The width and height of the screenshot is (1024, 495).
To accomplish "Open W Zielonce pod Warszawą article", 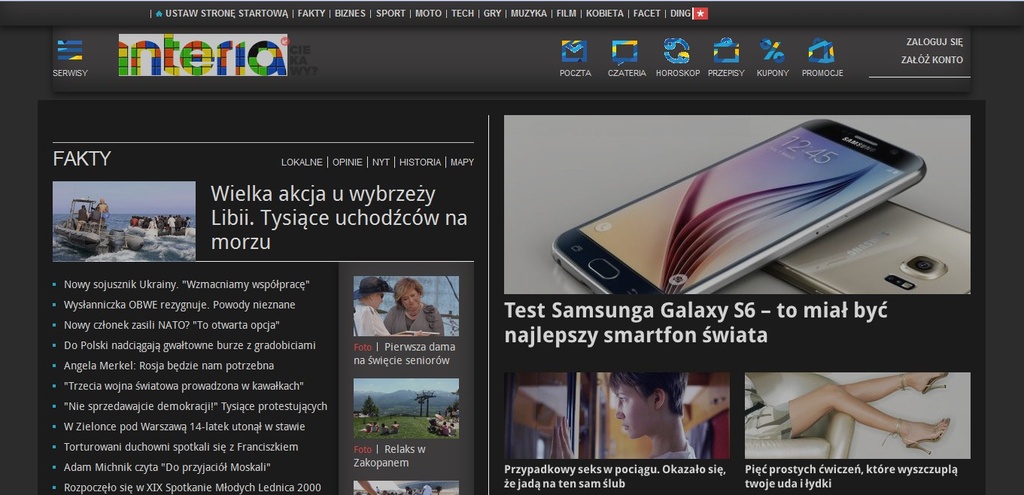I will click(184, 426).
